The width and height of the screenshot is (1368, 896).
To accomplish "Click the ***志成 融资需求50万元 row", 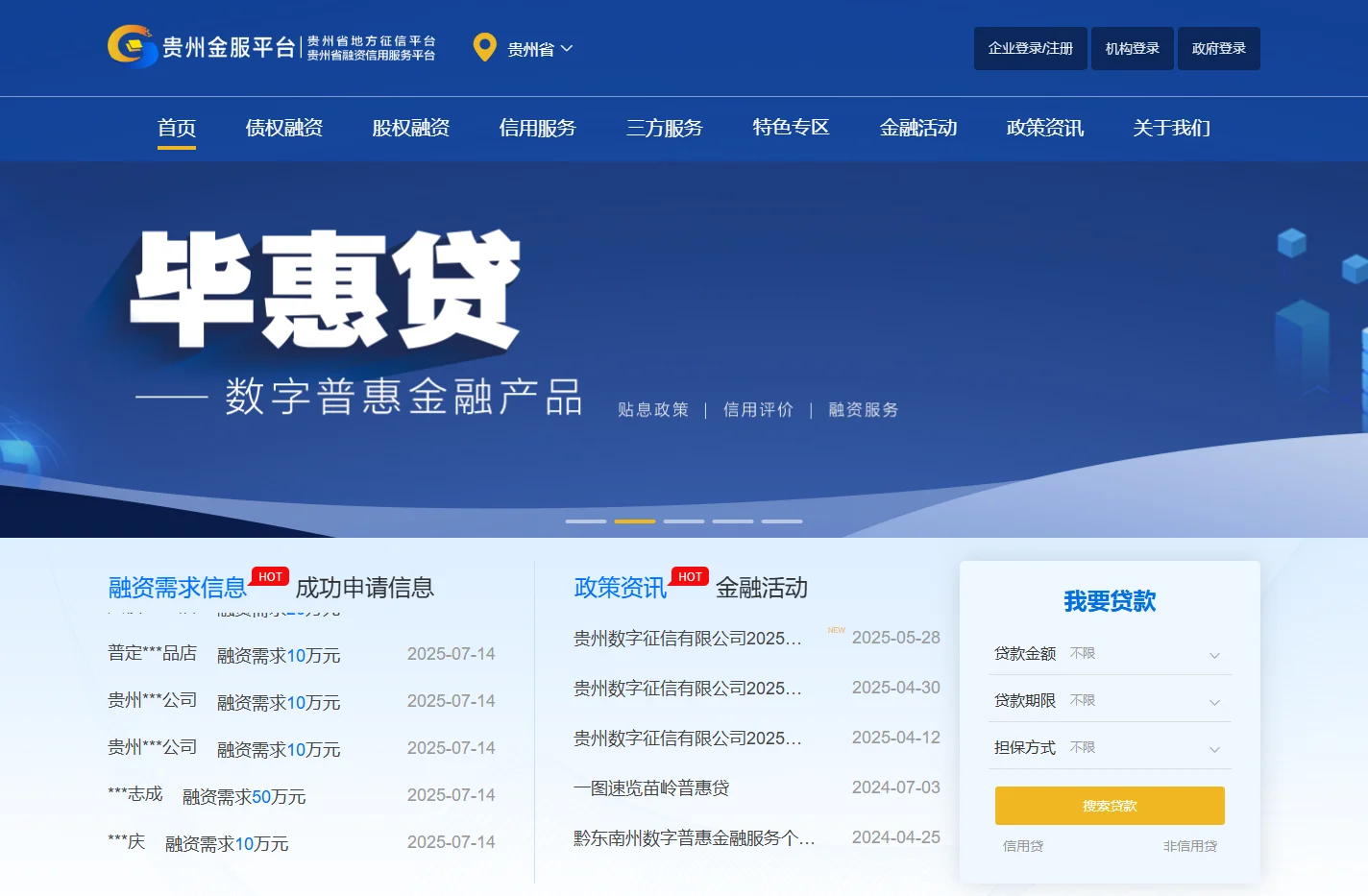I will (302, 795).
